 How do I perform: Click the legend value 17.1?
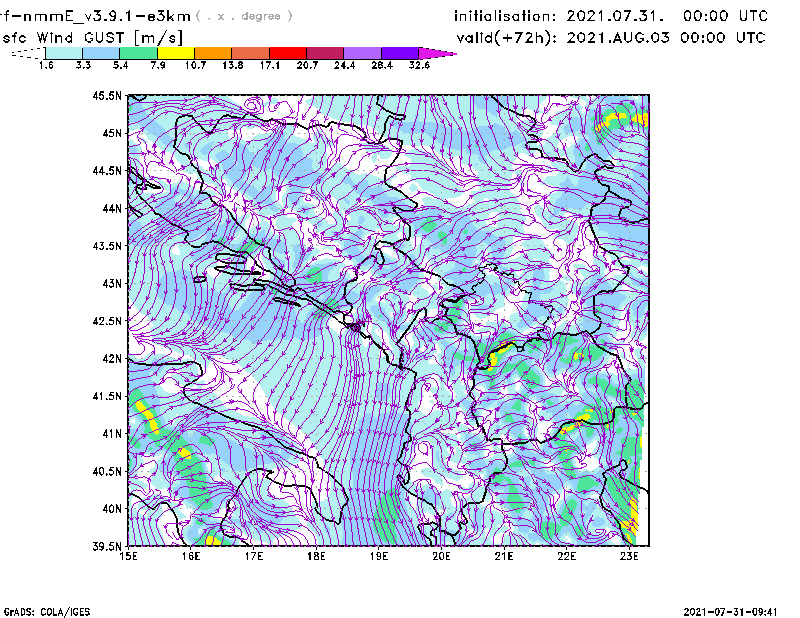click(x=270, y=65)
